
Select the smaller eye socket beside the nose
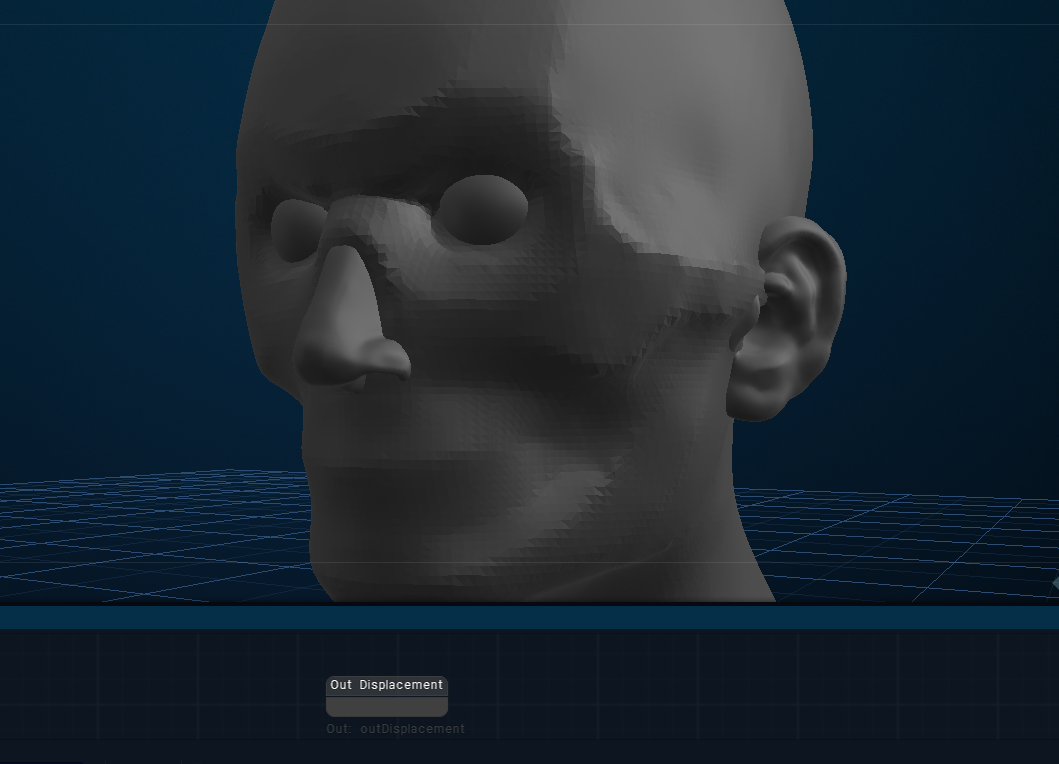pyautogui.click(x=293, y=231)
